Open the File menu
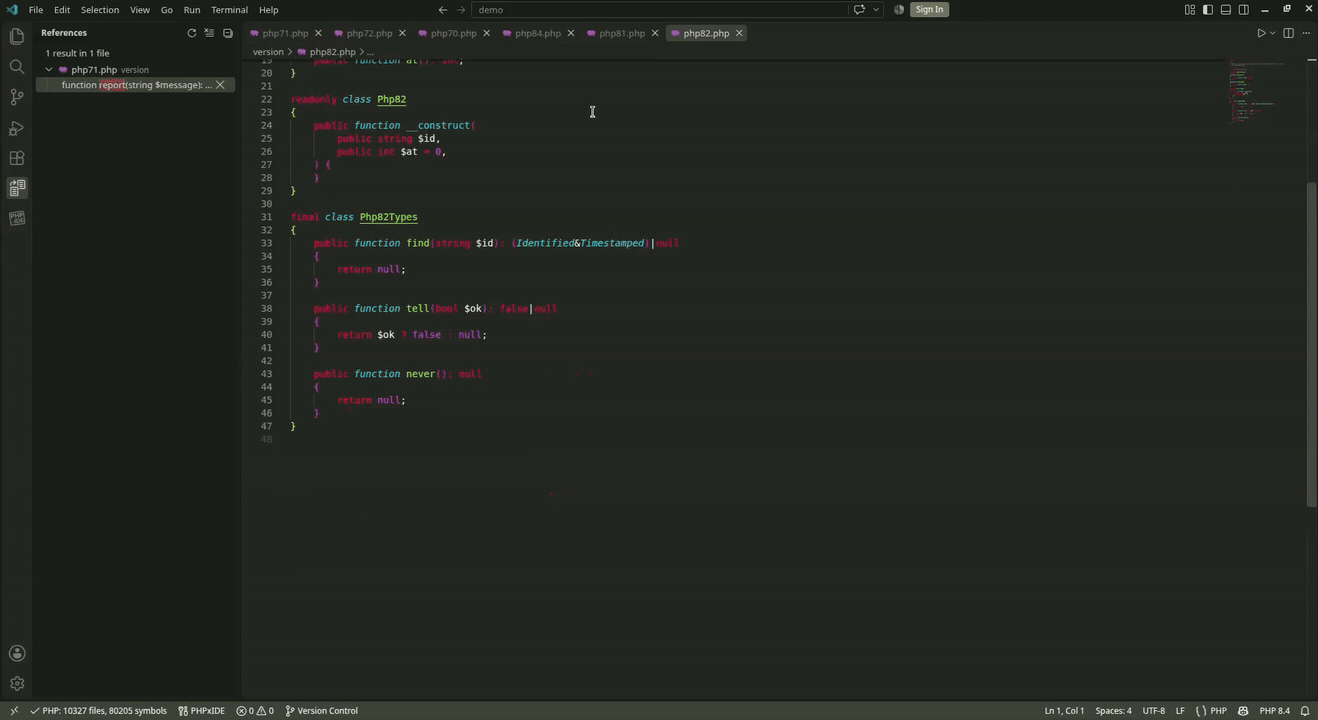The image size is (1318, 720). tap(36, 10)
